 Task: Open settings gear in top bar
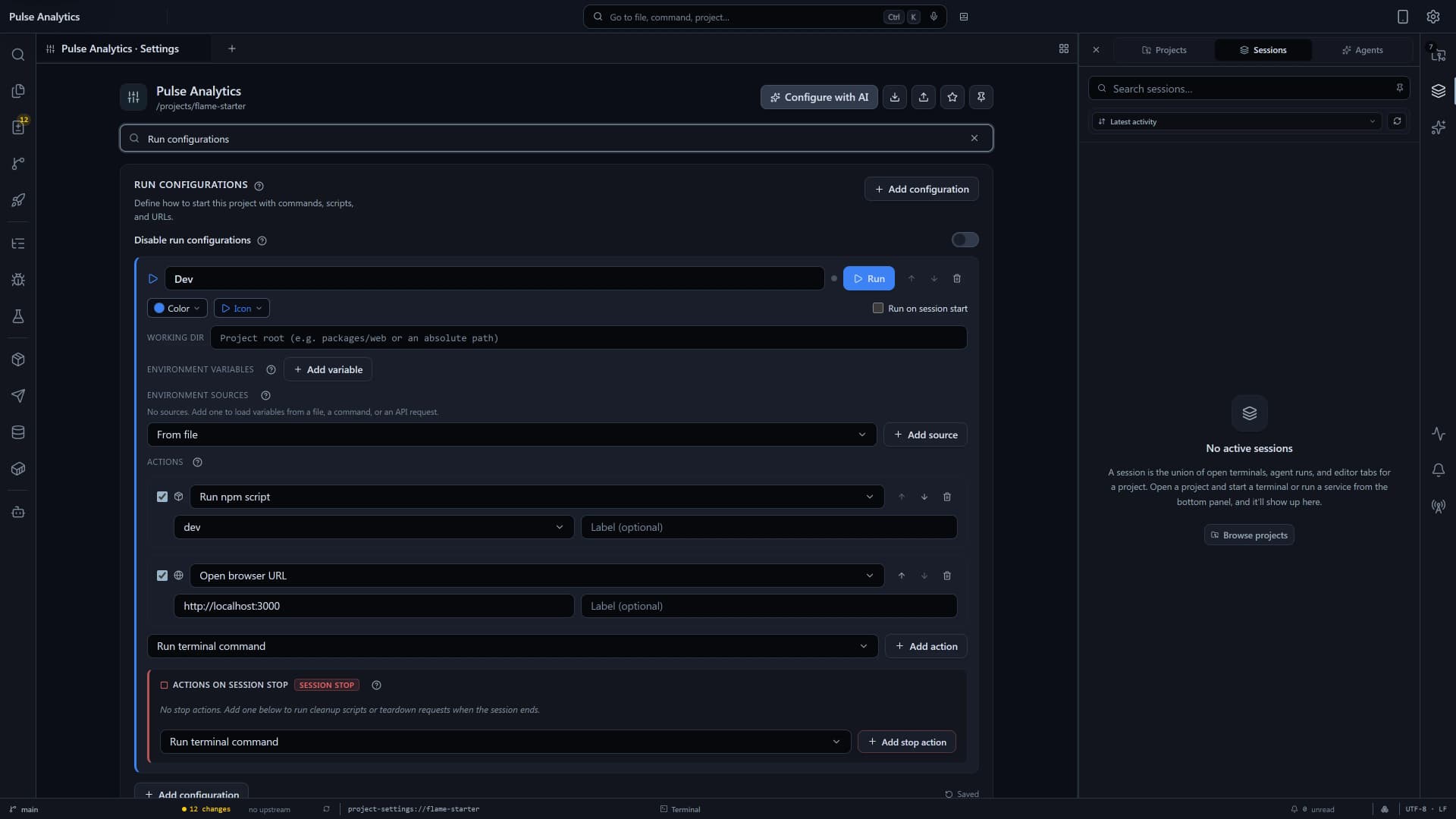pos(1433,17)
